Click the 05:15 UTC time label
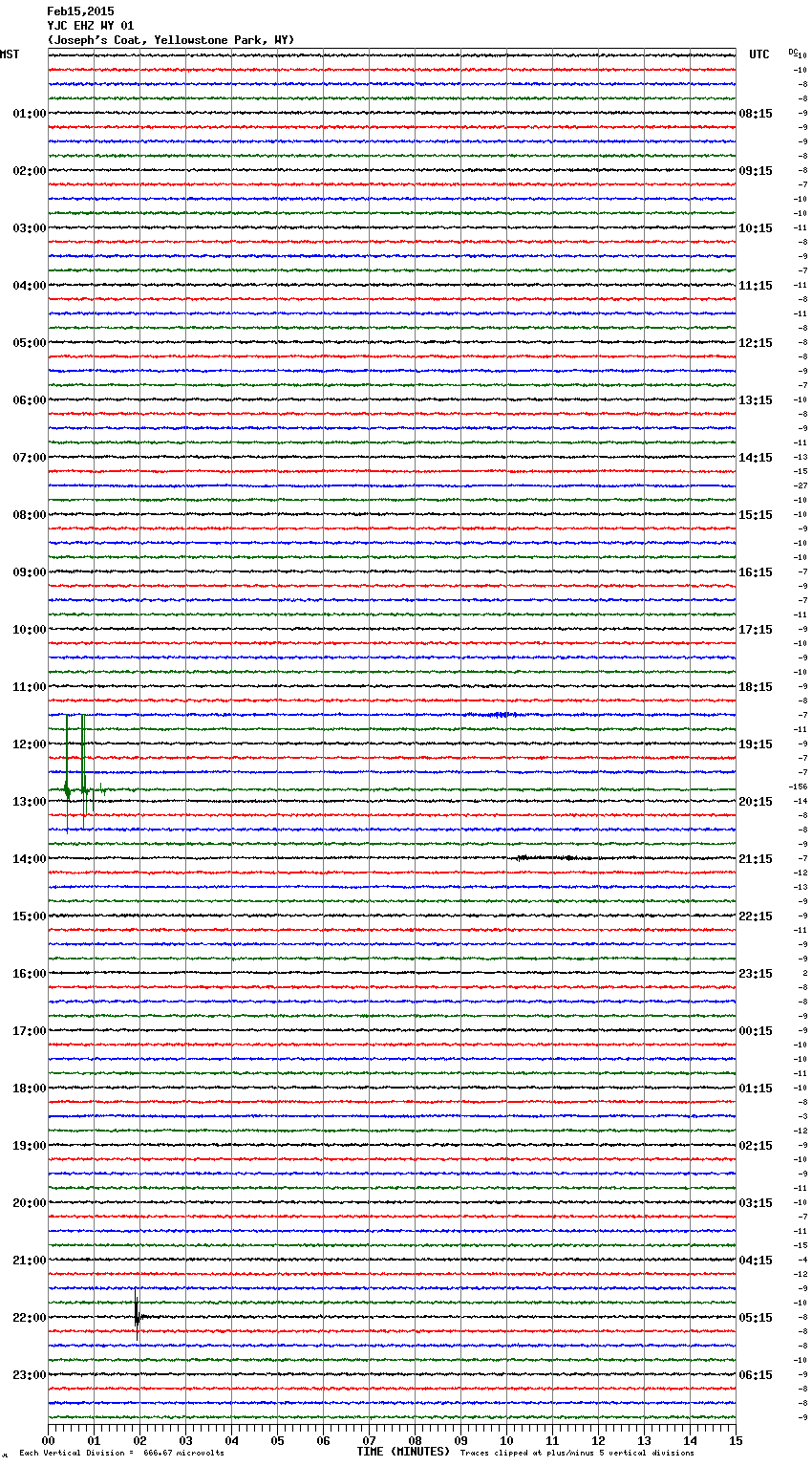The width and height of the screenshot is (812, 1466). tap(756, 1318)
